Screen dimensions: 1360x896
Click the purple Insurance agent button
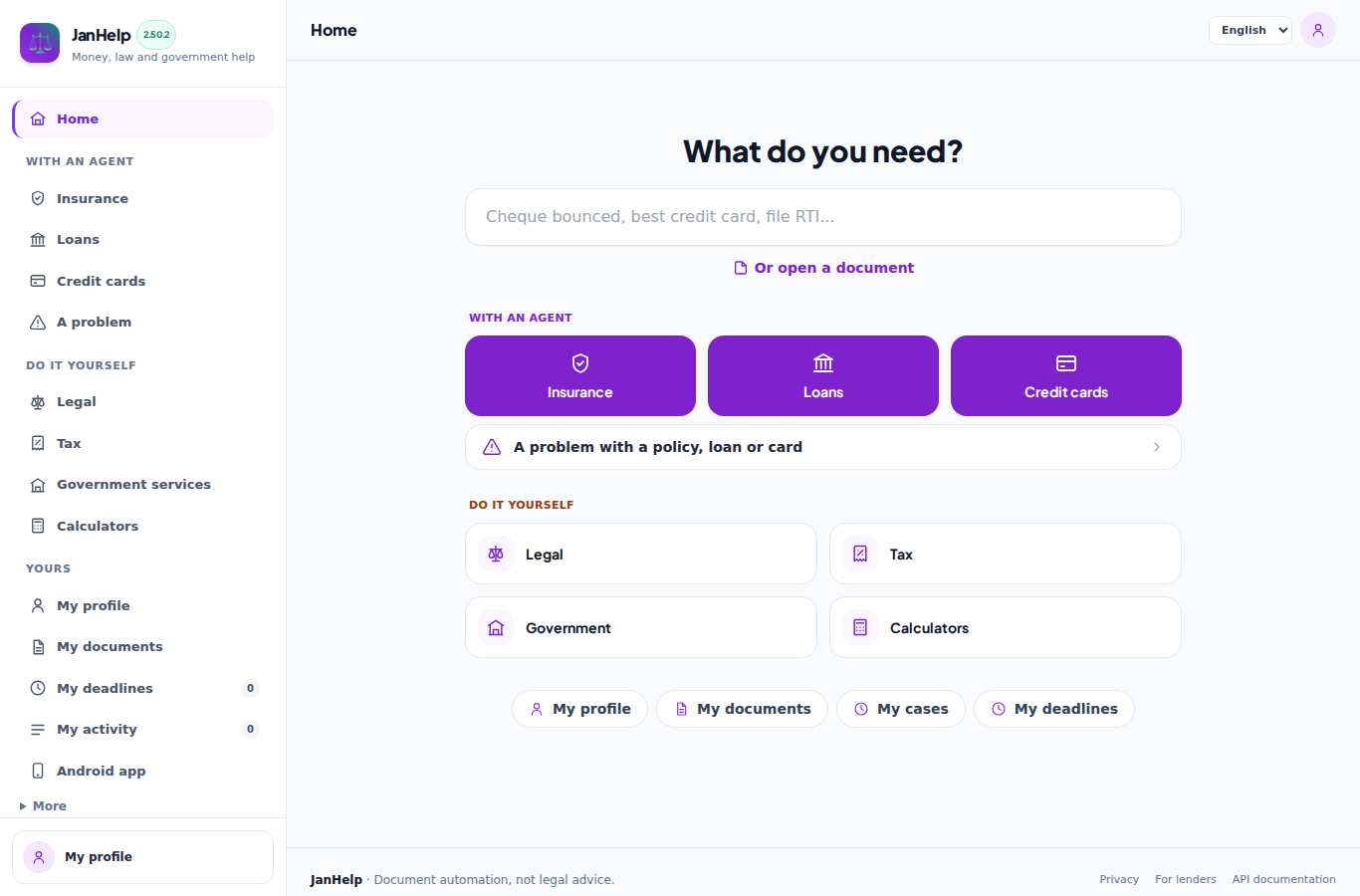tap(580, 375)
